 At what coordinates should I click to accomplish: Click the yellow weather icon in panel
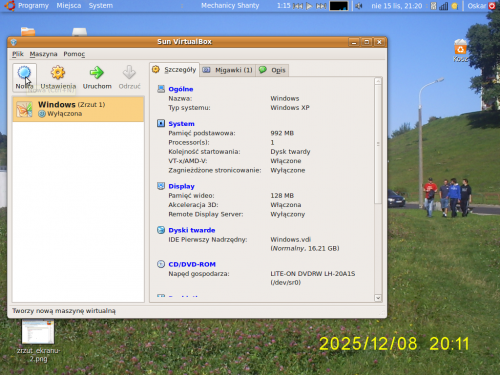[454, 6]
